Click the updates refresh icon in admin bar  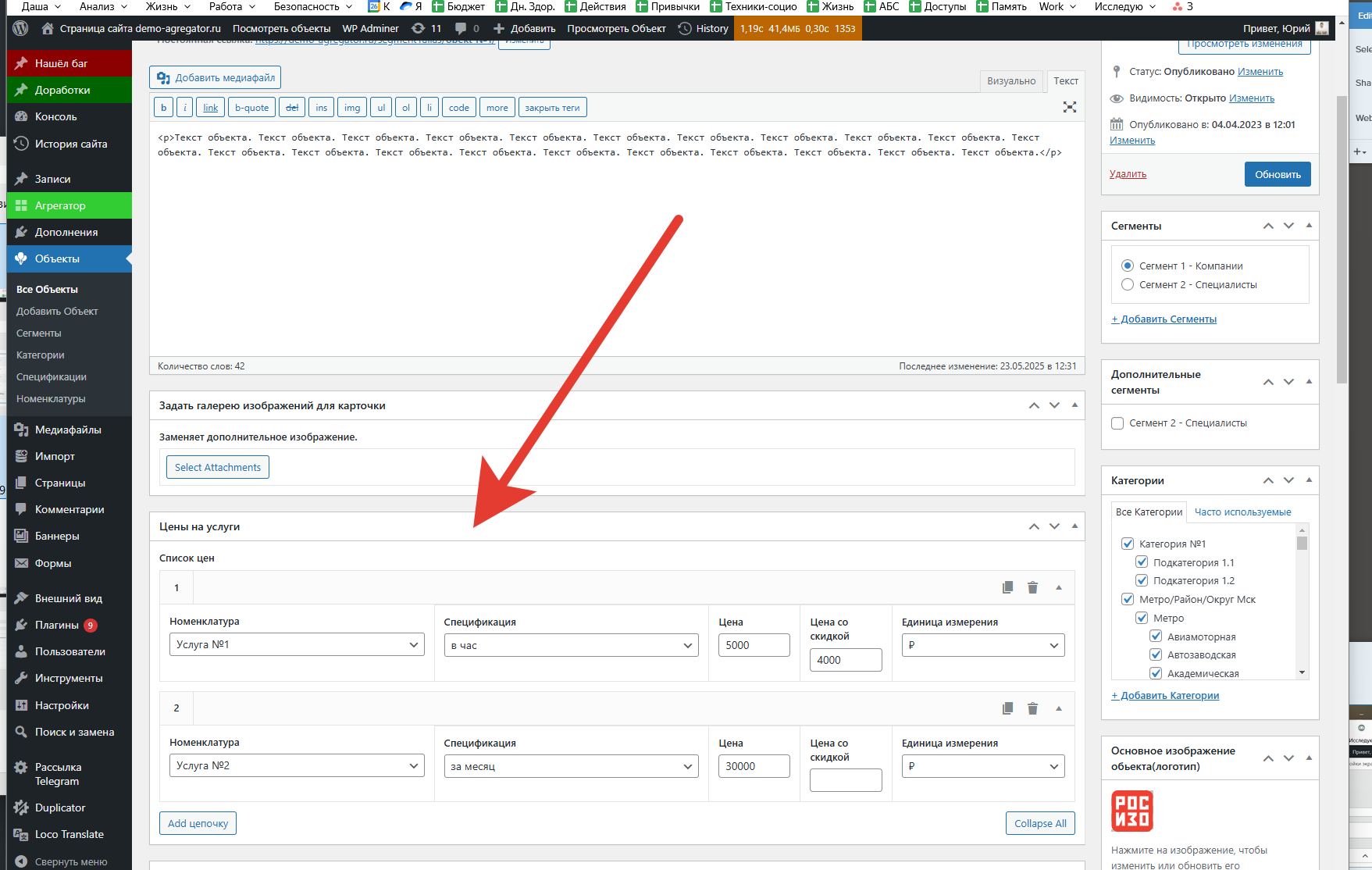click(x=419, y=28)
